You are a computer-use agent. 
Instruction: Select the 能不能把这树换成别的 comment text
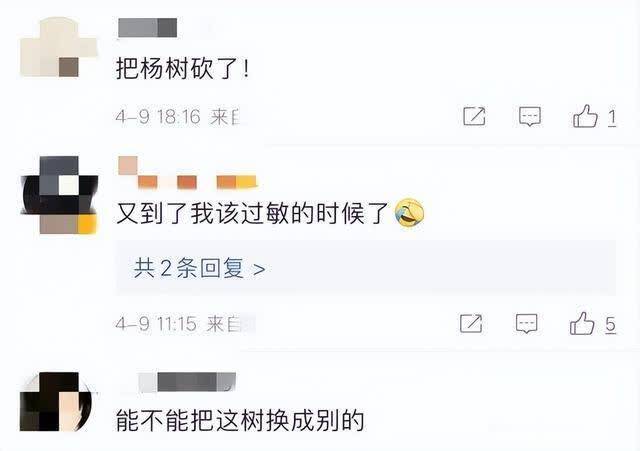pos(240,420)
